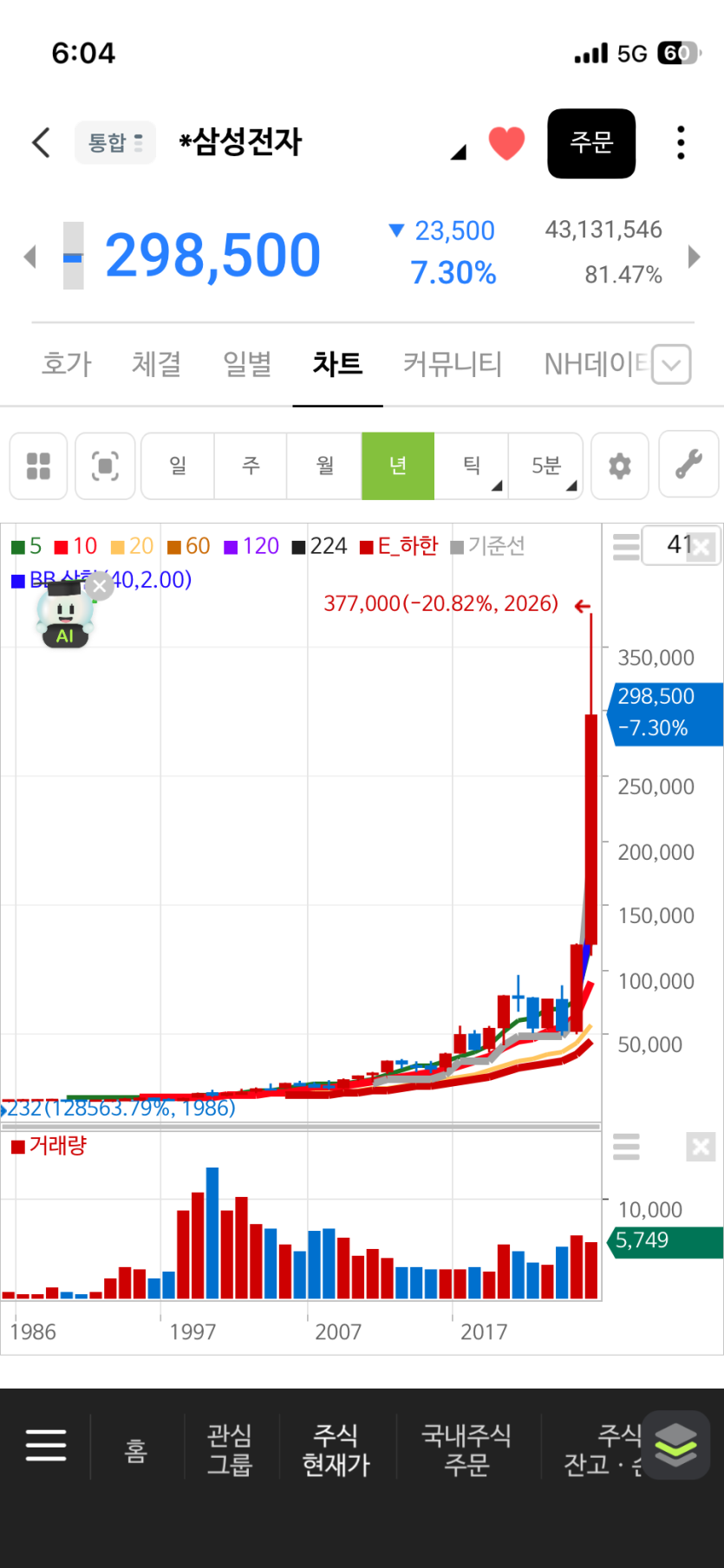
Task: Open the NH데이터 tab
Action: [597, 363]
